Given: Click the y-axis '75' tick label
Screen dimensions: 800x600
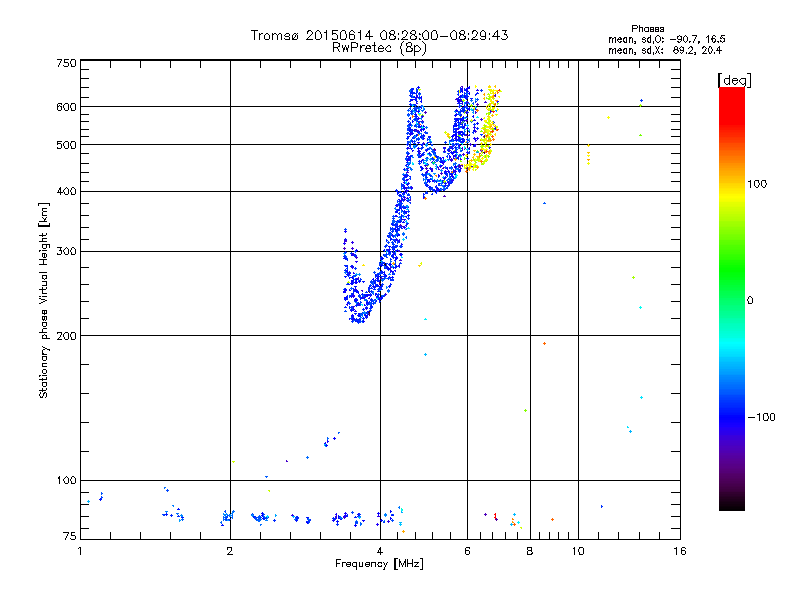Looking at the screenshot, I should coord(70,536).
